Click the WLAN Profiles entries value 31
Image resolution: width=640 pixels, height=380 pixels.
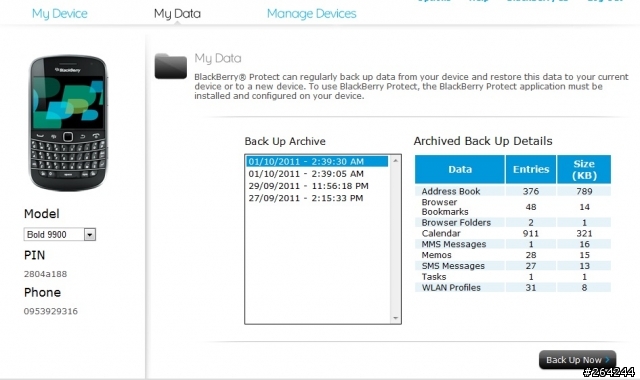(x=531, y=287)
